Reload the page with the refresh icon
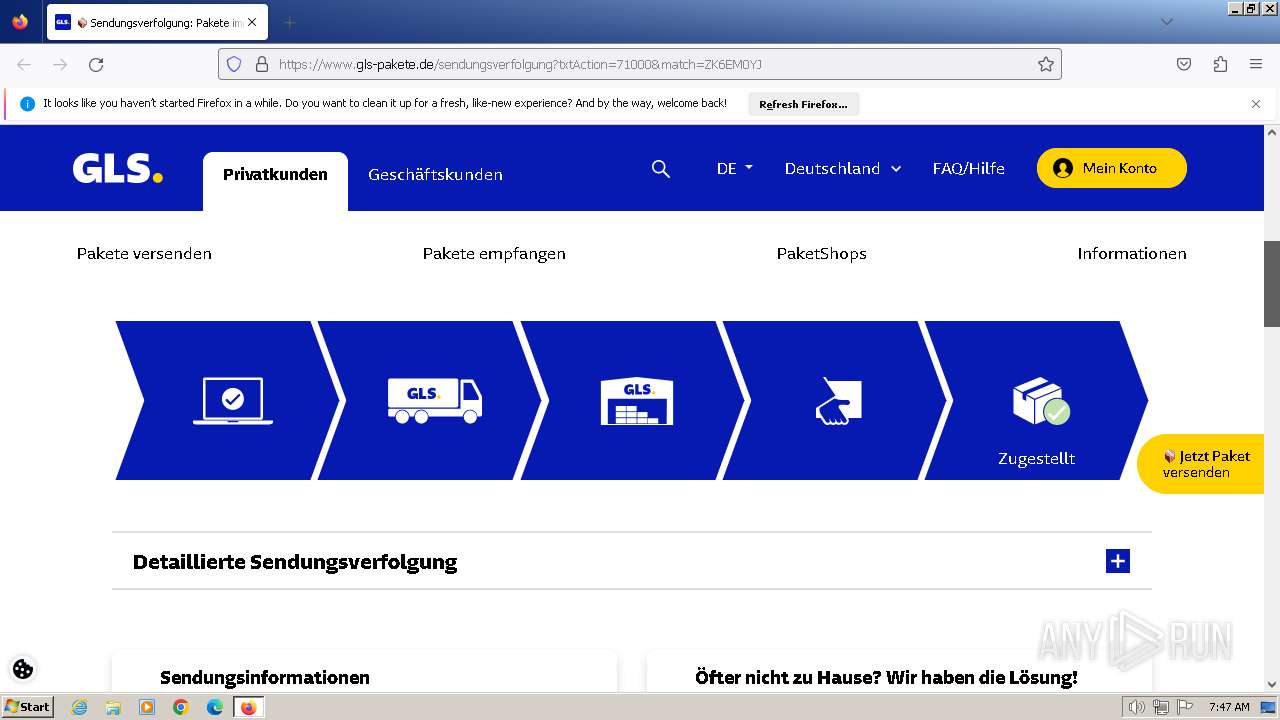 pos(96,64)
